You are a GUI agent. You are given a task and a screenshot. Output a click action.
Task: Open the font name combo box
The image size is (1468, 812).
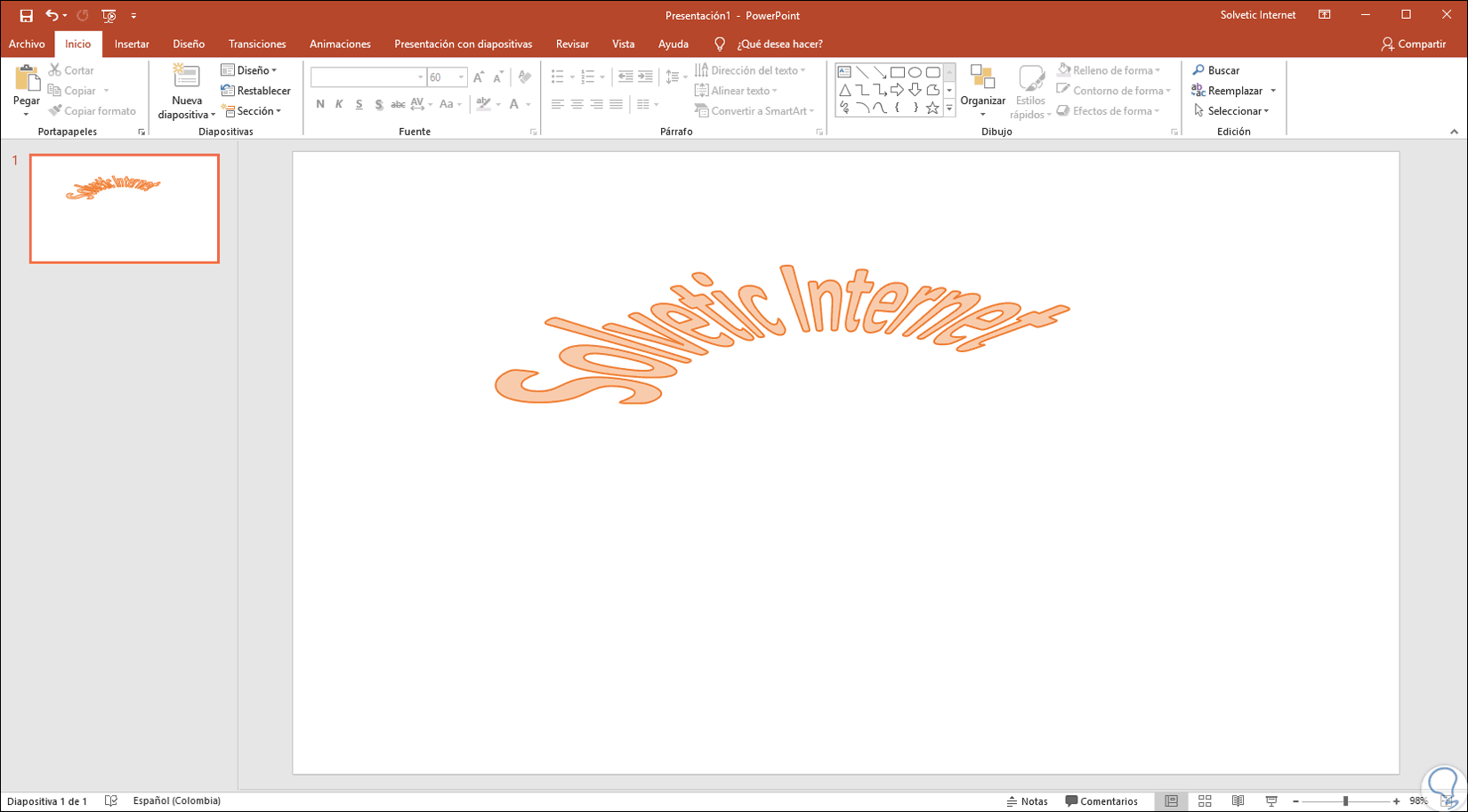tap(368, 77)
